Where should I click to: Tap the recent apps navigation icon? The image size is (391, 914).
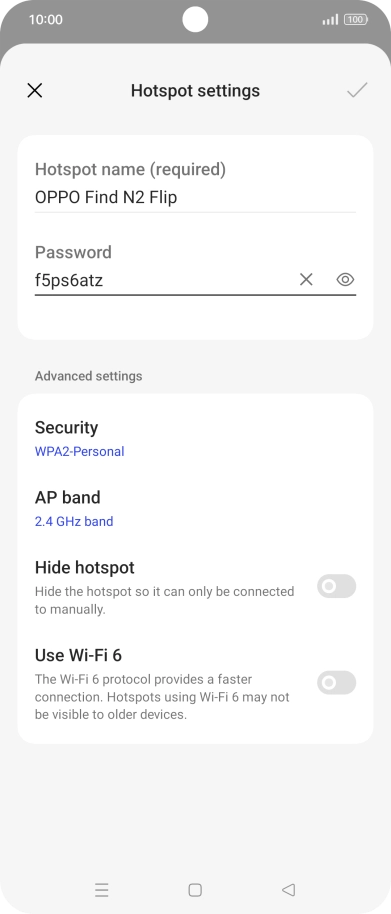pos(102,890)
